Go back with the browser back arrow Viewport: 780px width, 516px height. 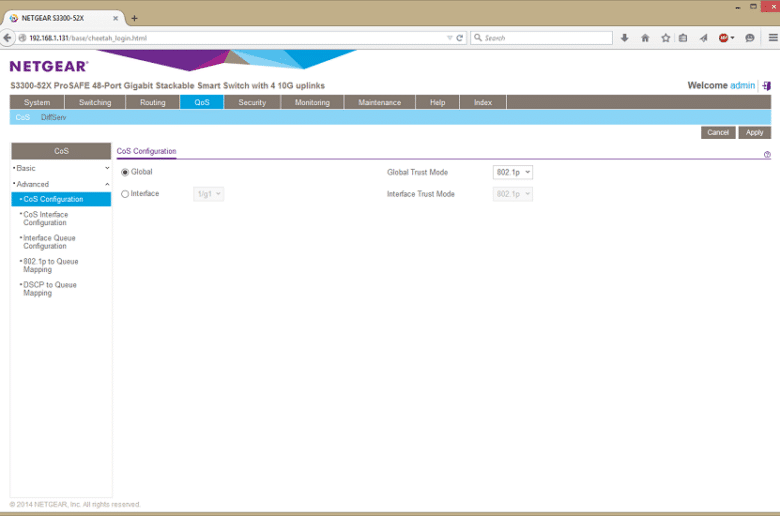[x=7, y=38]
